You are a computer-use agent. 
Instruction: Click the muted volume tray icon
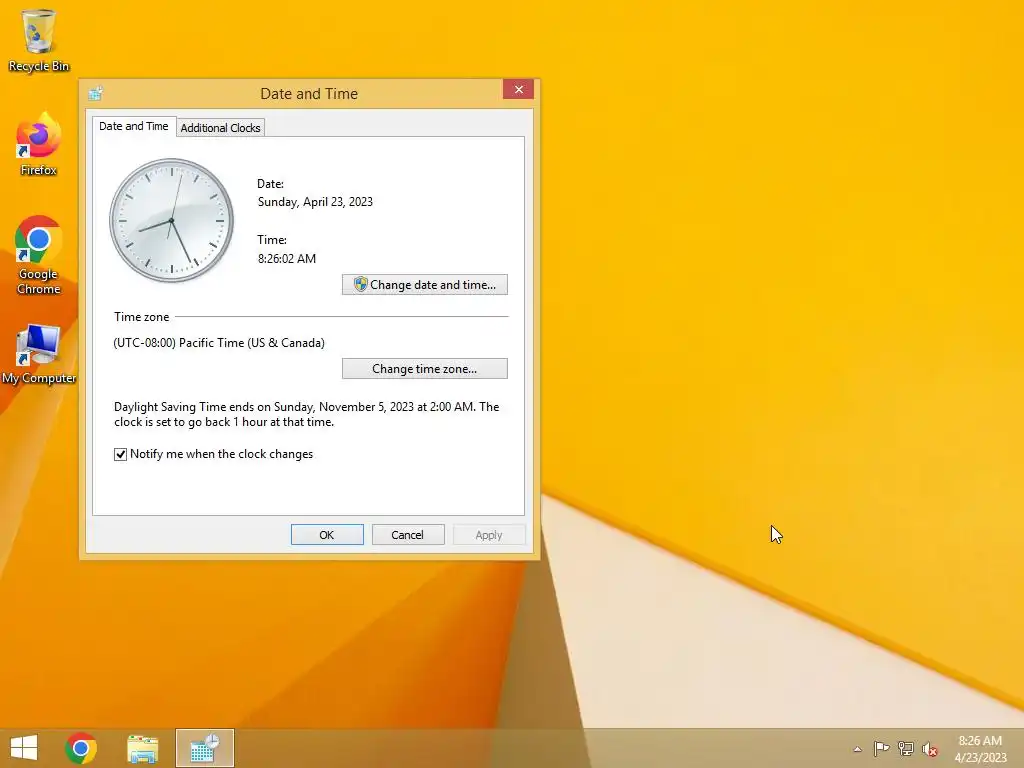coord(930,749)
